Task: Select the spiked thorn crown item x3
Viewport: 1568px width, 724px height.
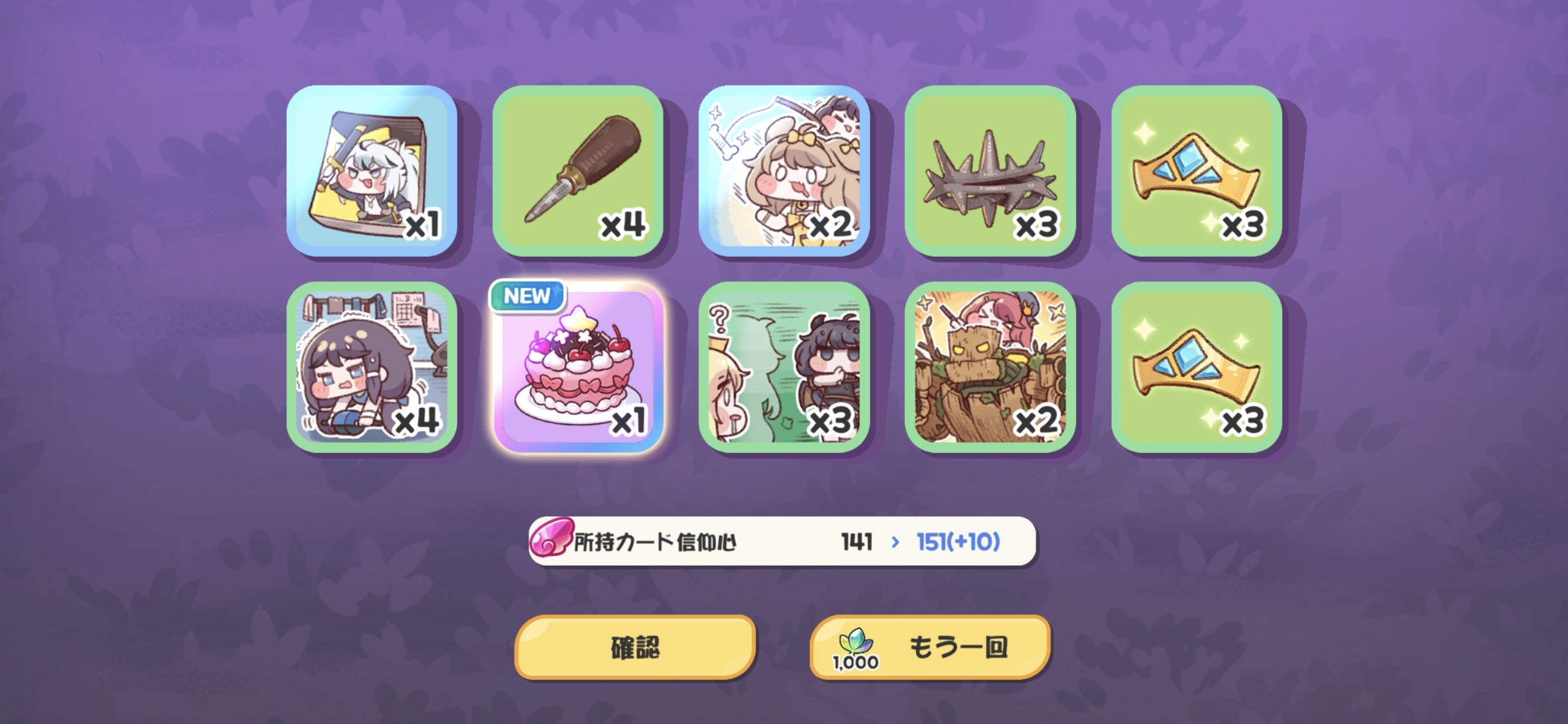Action: click(990, 171)
